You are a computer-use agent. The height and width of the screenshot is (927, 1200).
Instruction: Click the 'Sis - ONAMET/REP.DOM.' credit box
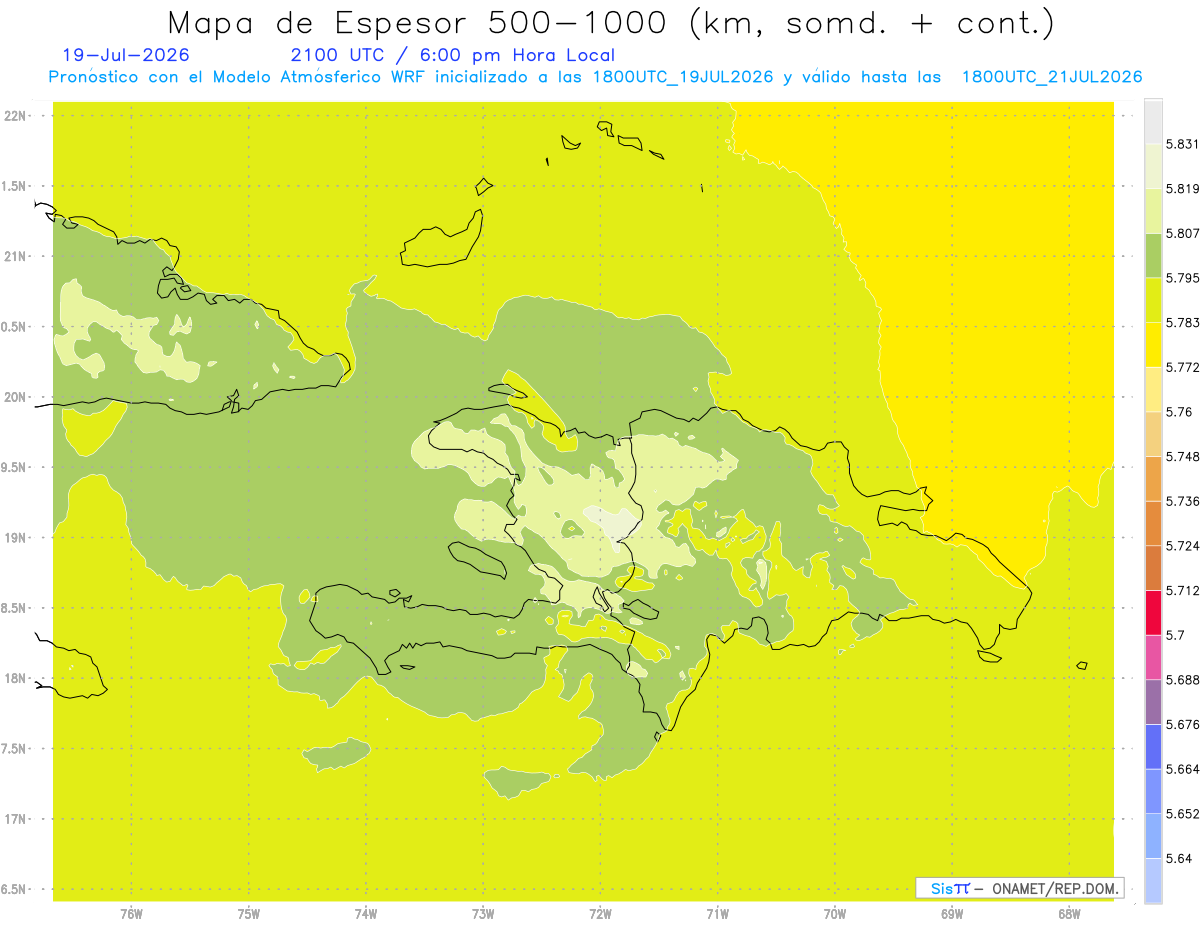[1020, 888]
